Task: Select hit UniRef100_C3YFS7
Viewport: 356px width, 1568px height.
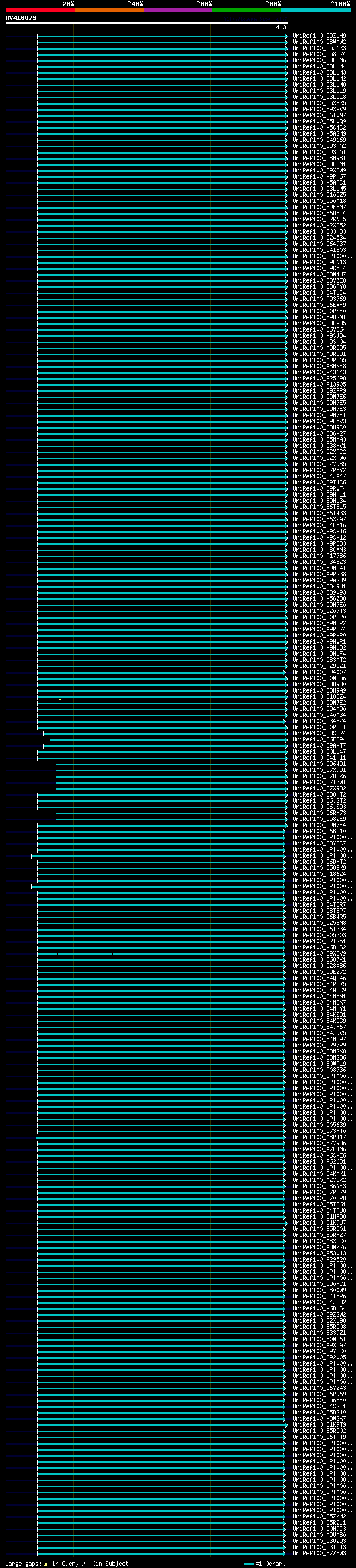Action: click(x=319, y=844)
